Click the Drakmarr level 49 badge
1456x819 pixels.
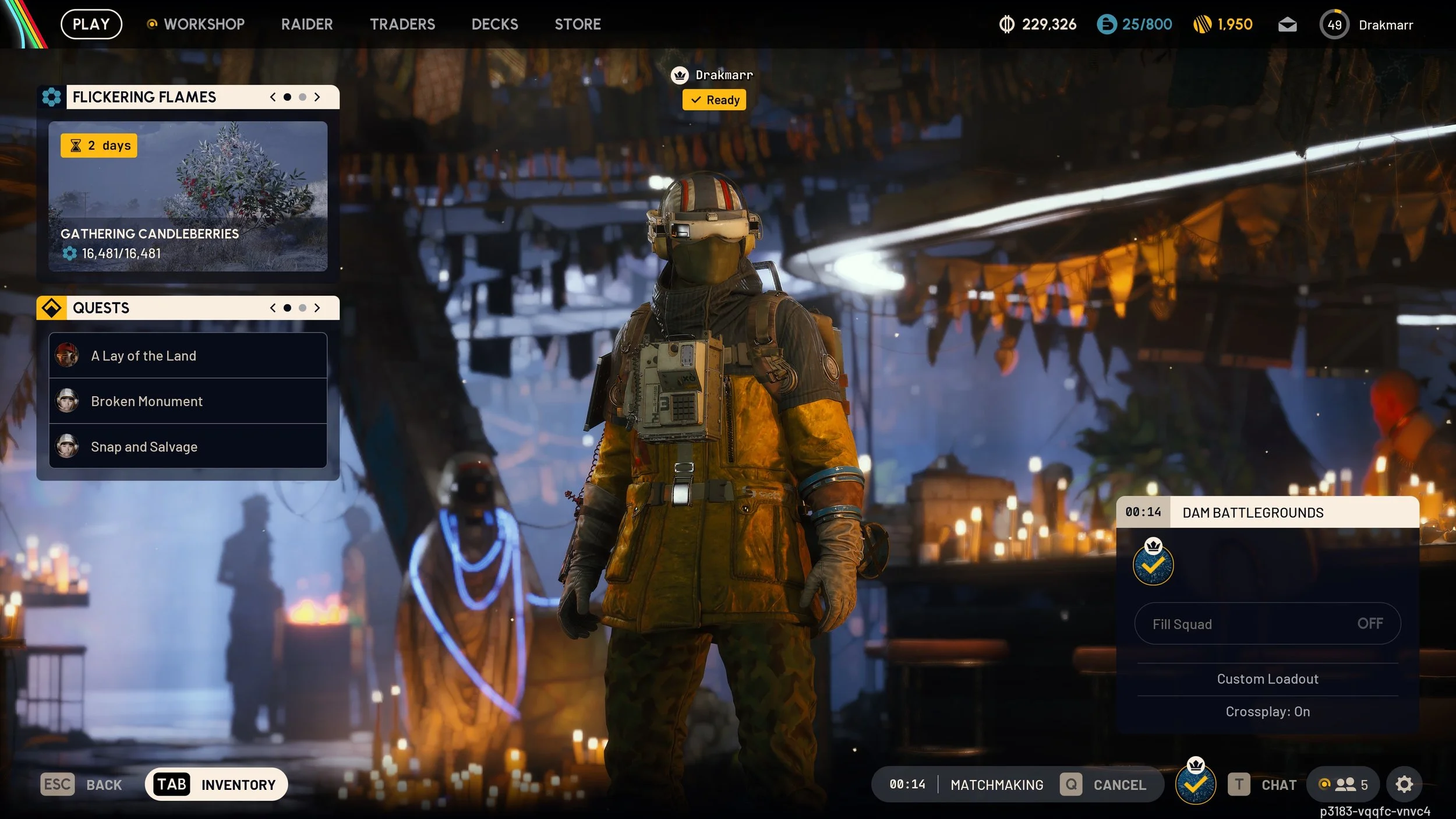tap(1335, 24)
